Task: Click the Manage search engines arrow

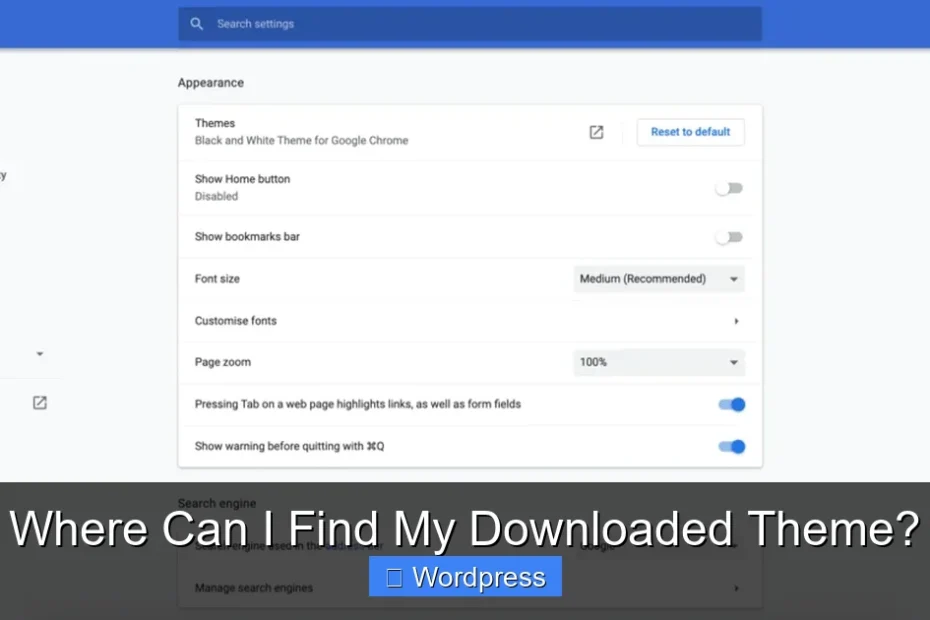Action: (736, 588)
